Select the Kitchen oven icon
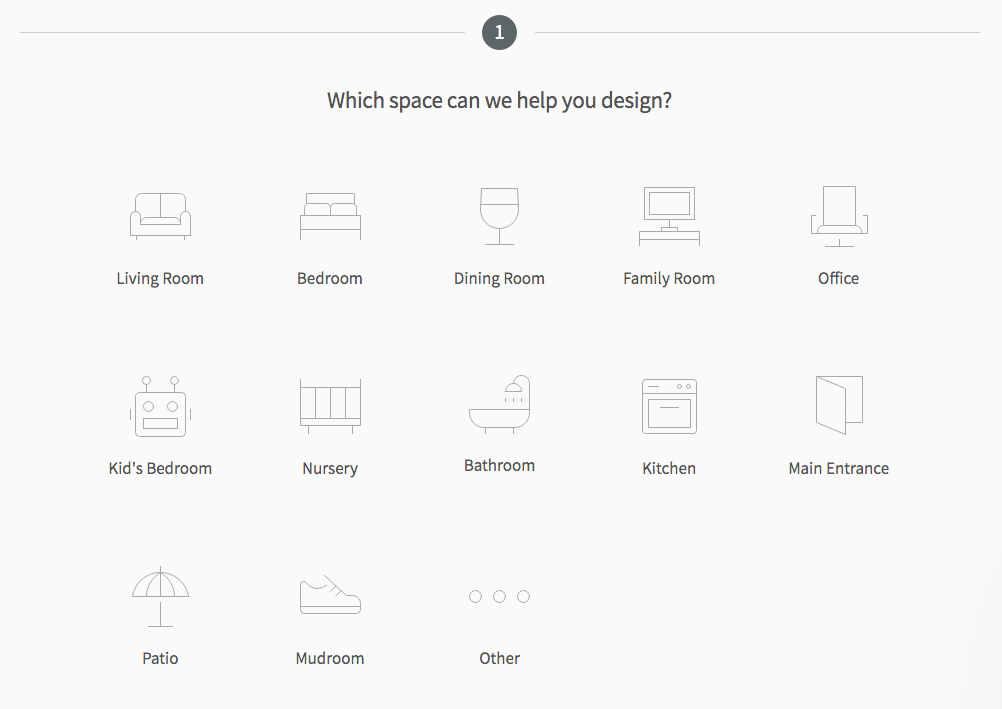The image size is (1002, 709). point(669,406)
